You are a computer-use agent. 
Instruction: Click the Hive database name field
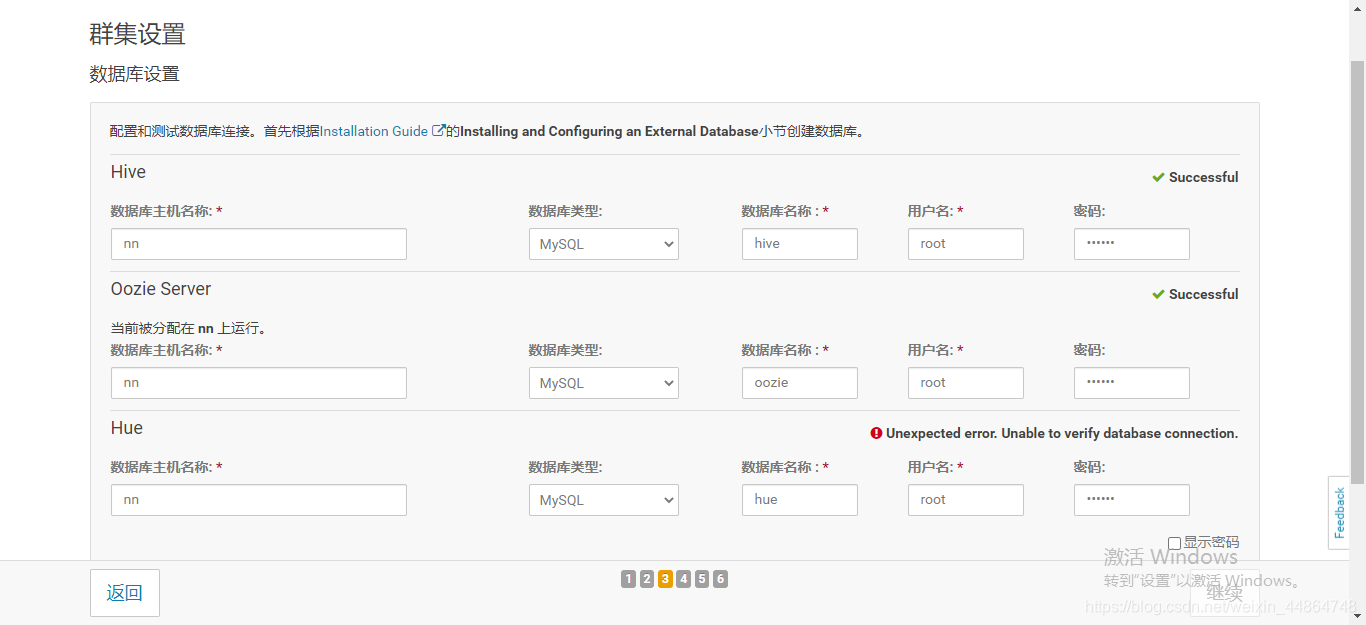tap(800, 244)
